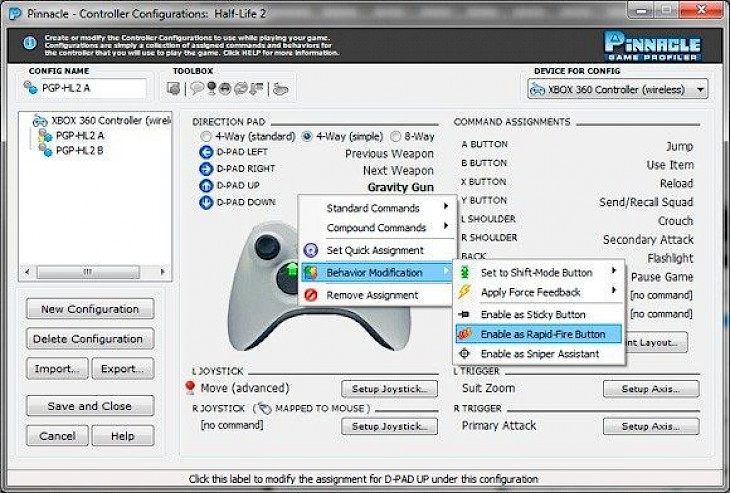Open Help from the bottom button
Screen dimensions: 730x493
click(x=123, y=436)
